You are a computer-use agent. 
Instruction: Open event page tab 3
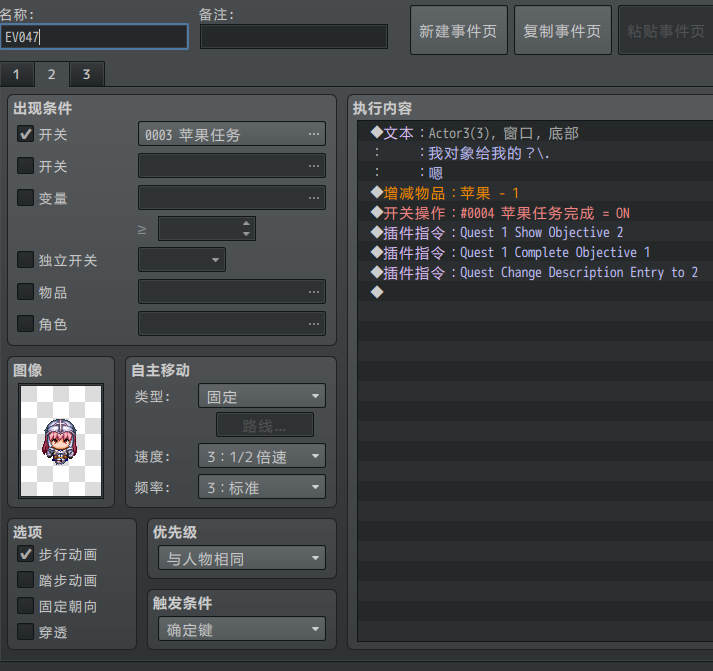point(87,75)
